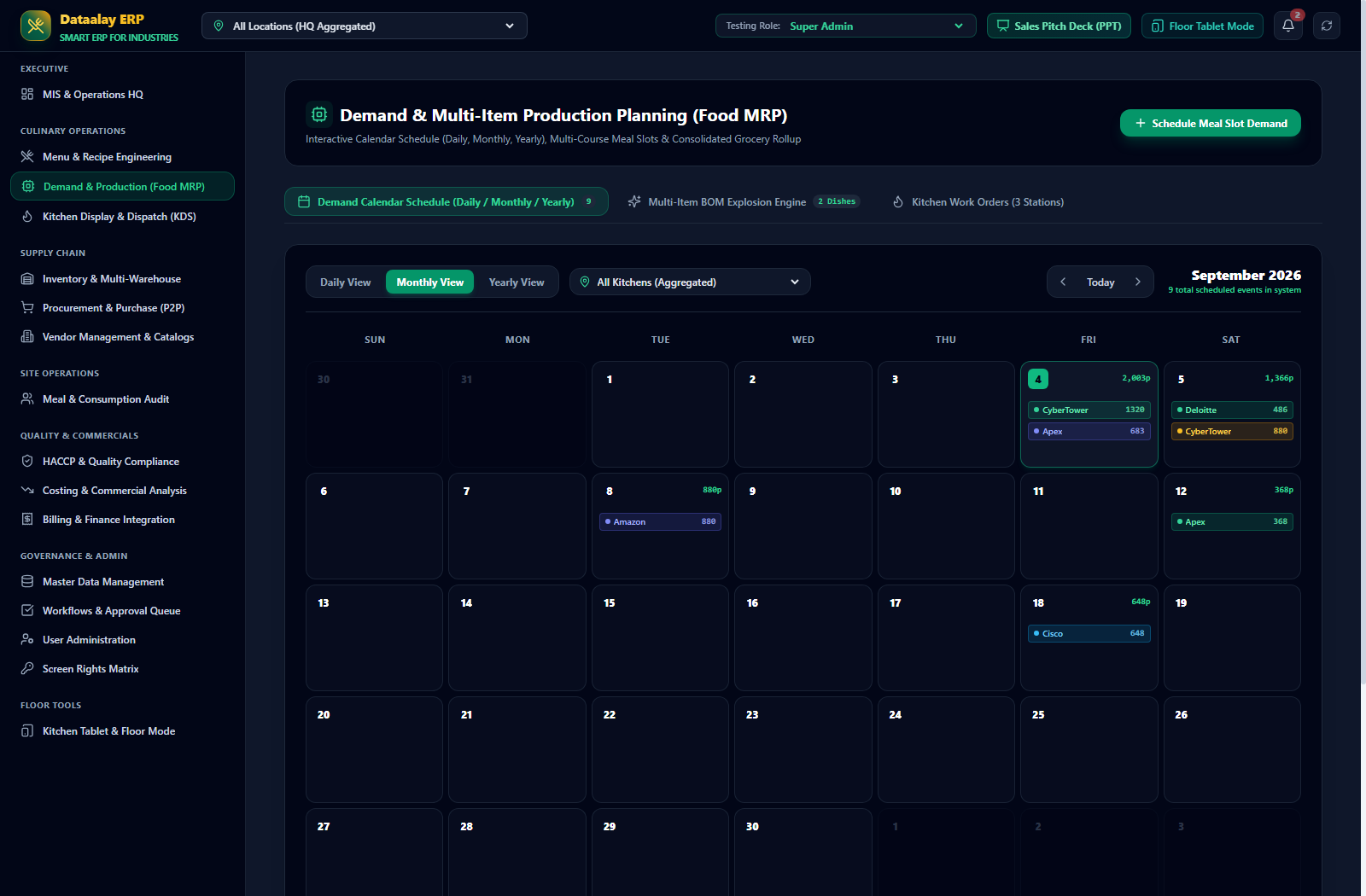Click the Menu & Recipe Engineering utensils icon
Image resolution: width=1366 pixels, height=896 pixels.
(x=27, y=156)
